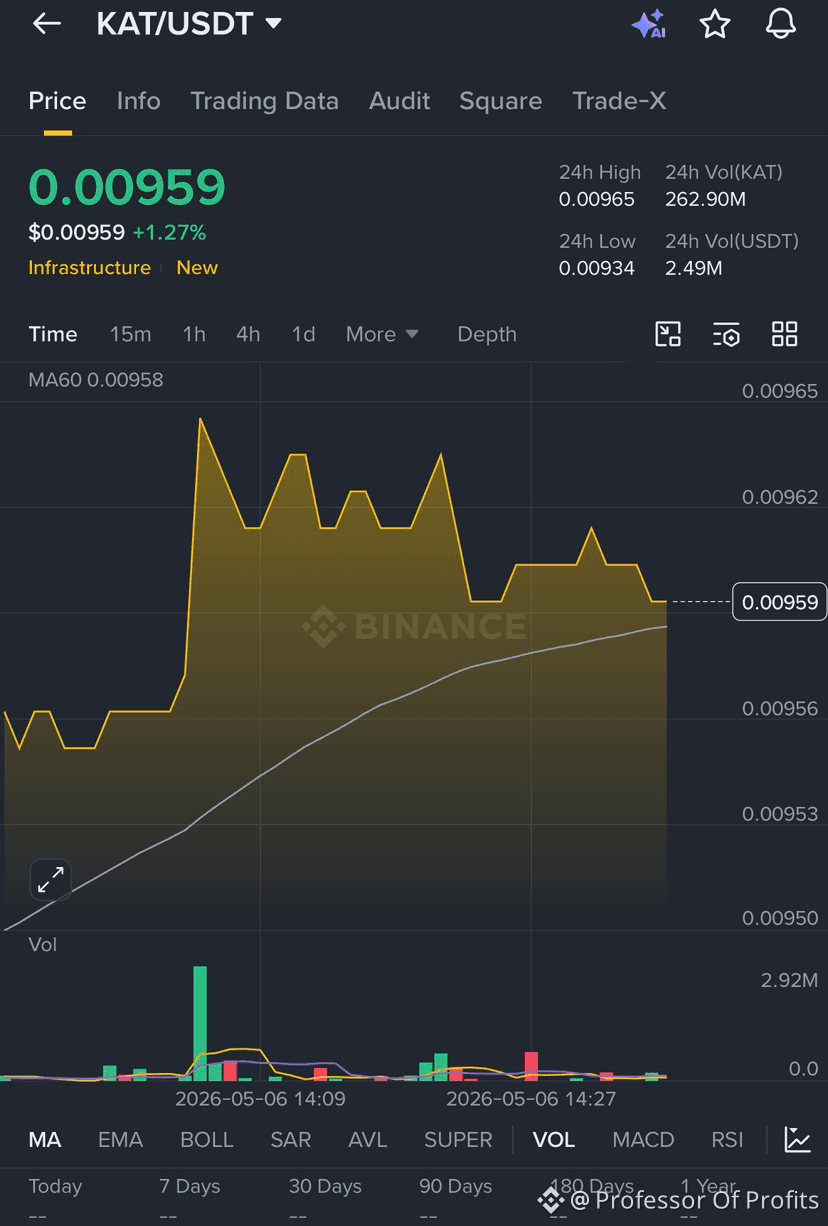The height and width of the screenshot is (1226, 828).
Task: Open the chart settings icon
Action: pos(726,334)
